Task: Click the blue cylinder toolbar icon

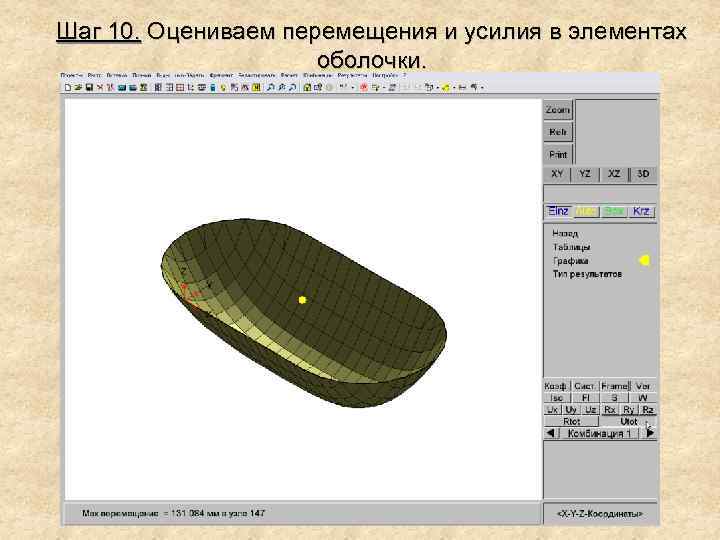Action: (x=213, y=87)
